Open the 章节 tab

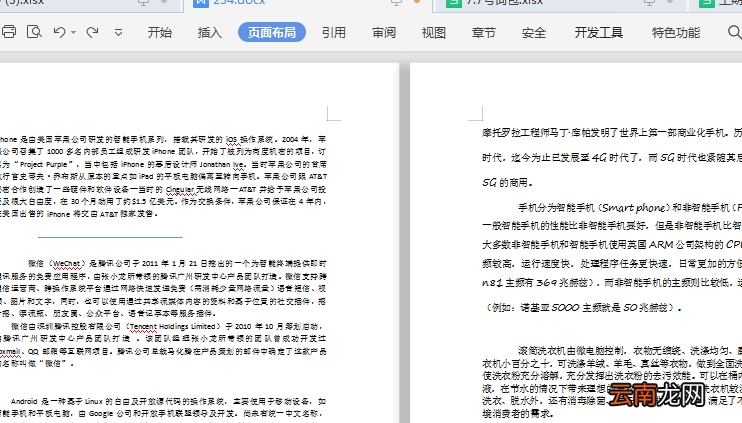coord(484,33)
